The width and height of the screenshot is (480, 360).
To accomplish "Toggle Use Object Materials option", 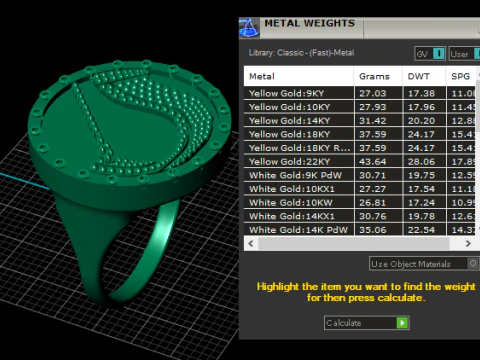I will (424, 264).
